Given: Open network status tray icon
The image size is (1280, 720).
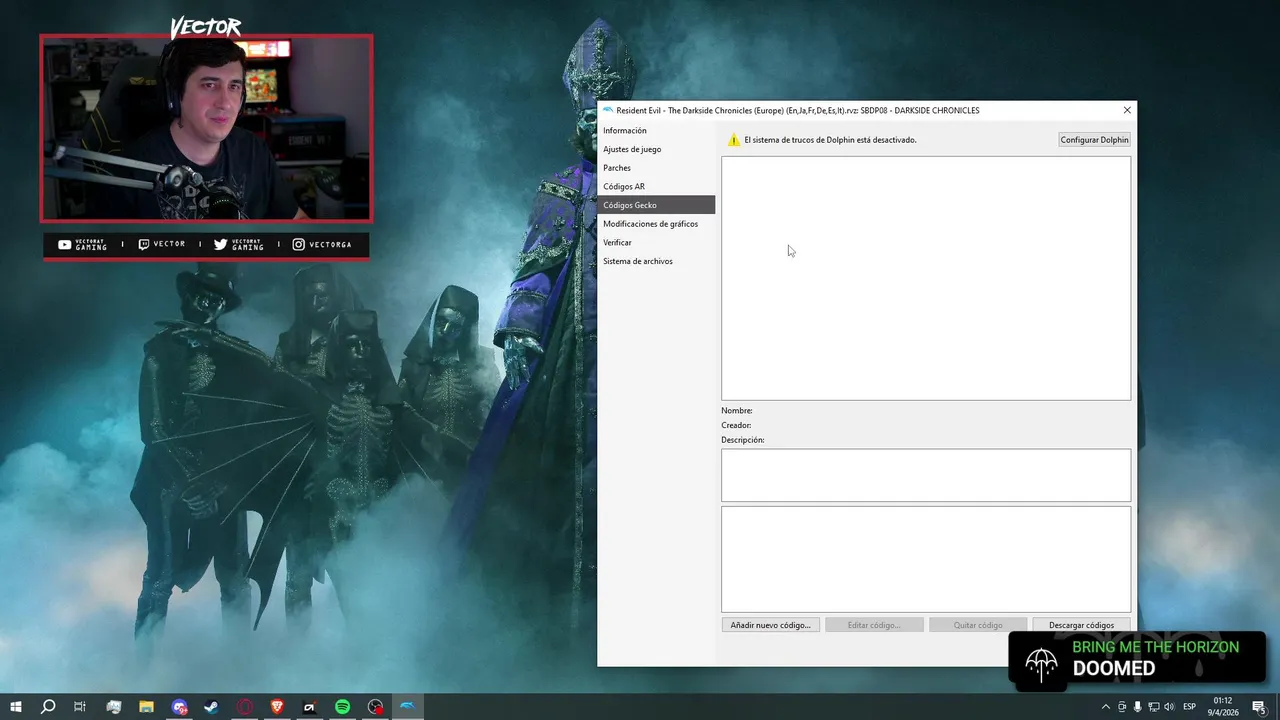Looking at the screenshot, I should click(1153, 707).
